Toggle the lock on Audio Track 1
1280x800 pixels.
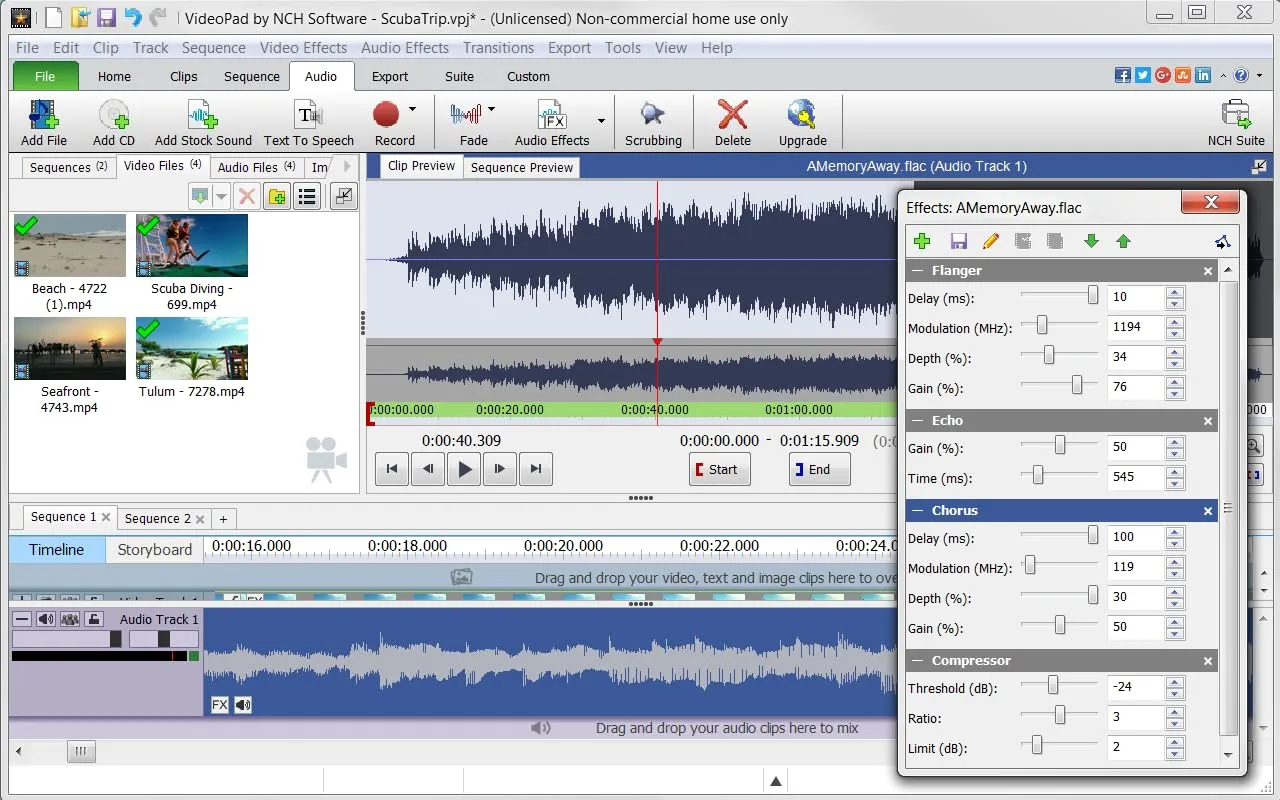click(x=93, y=619)
